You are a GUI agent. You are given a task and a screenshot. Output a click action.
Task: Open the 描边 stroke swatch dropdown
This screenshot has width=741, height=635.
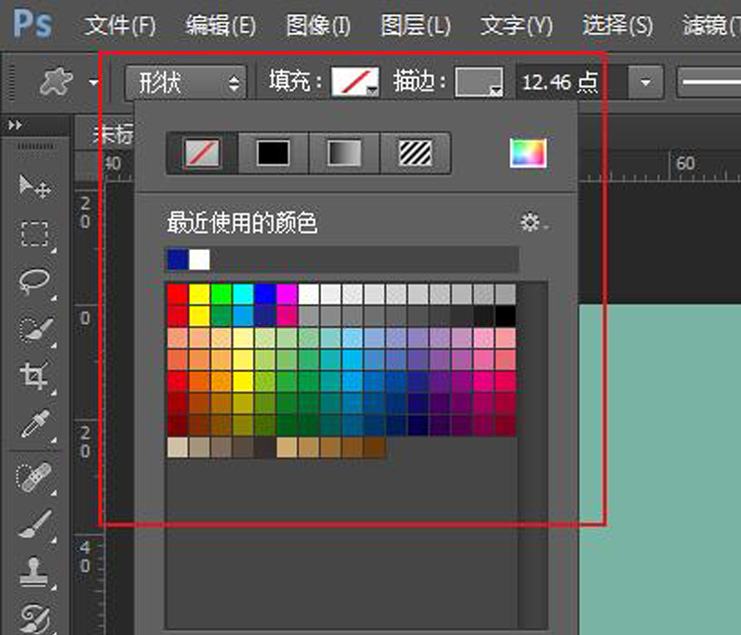coord(479,82)
